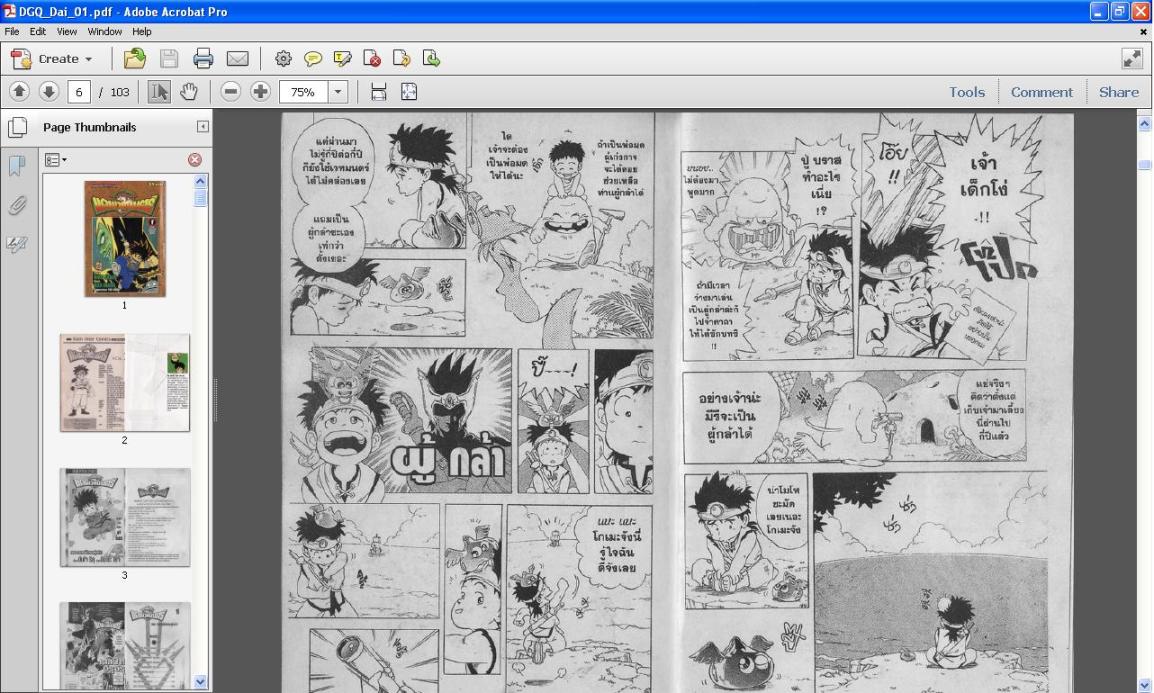Add a sticky note comment
The width and height of the screenshot is (1154, 693).
coord(313,59)
